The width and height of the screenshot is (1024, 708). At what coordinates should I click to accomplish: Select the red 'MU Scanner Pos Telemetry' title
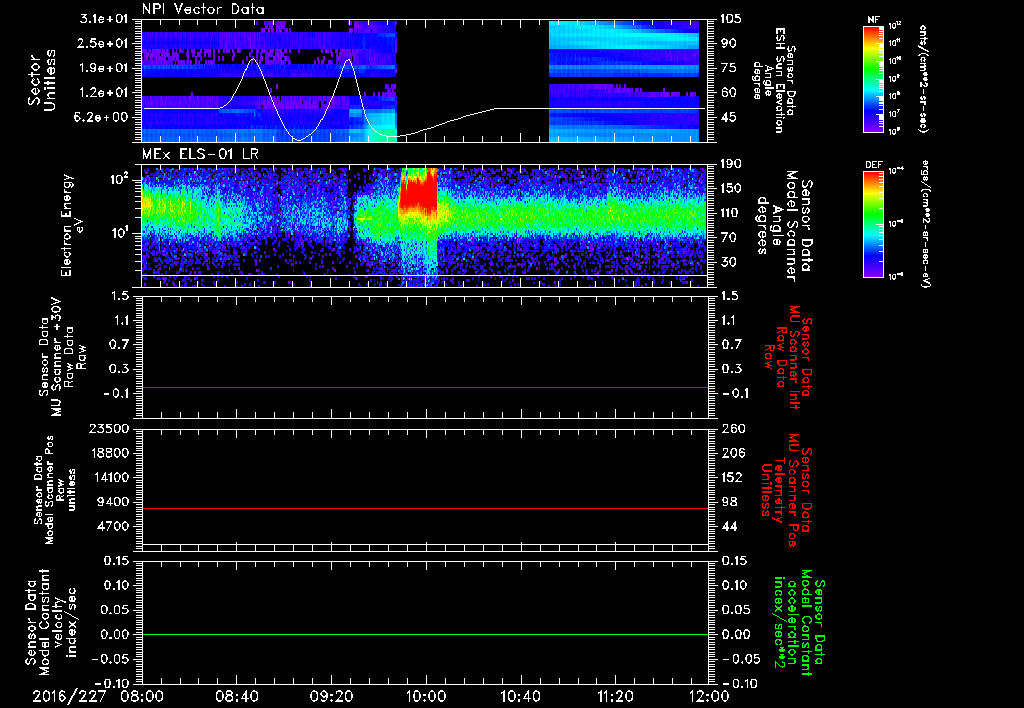(x=786, y=490)
